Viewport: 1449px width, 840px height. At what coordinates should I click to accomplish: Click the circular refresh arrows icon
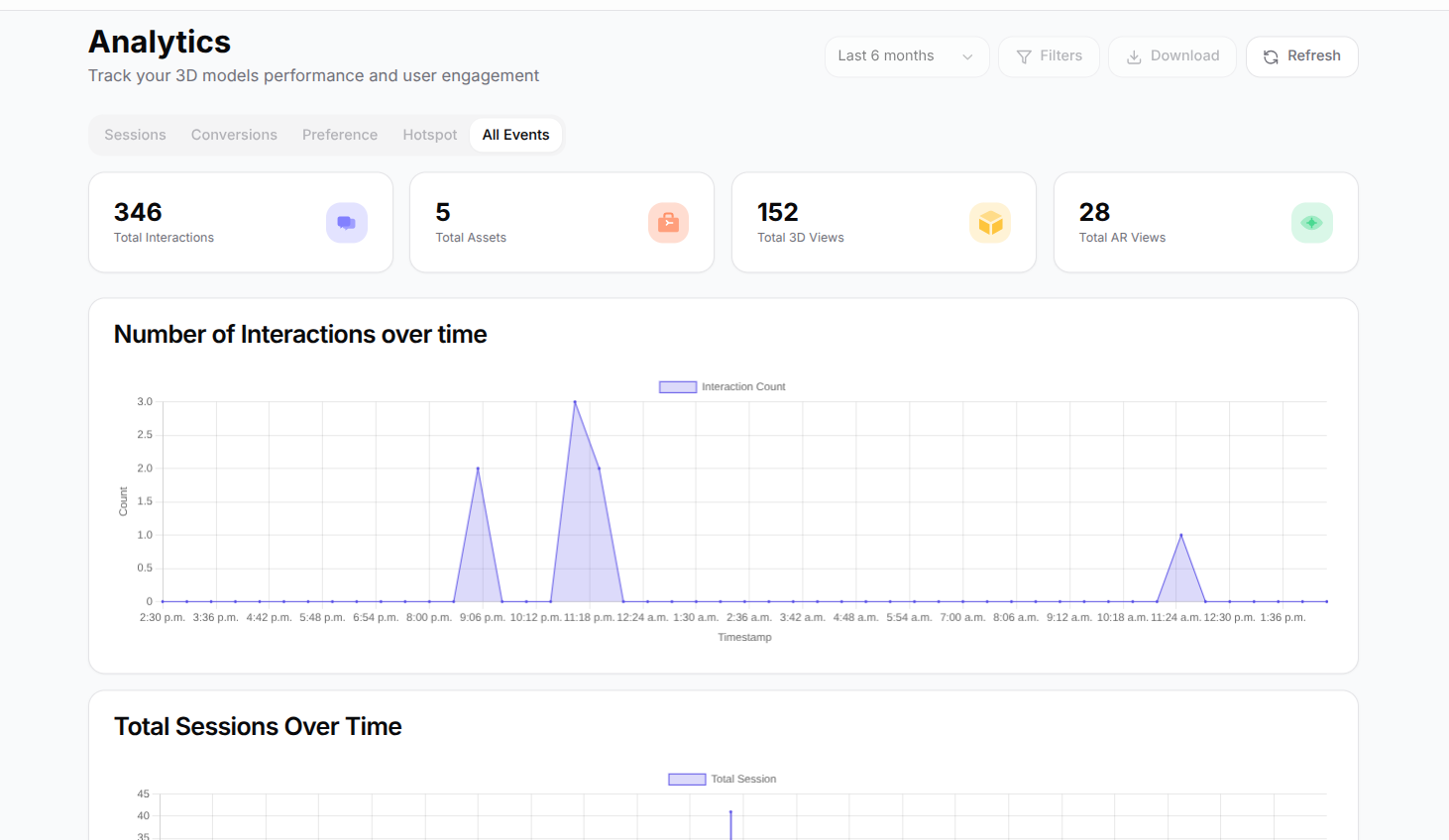[1271, 56]
